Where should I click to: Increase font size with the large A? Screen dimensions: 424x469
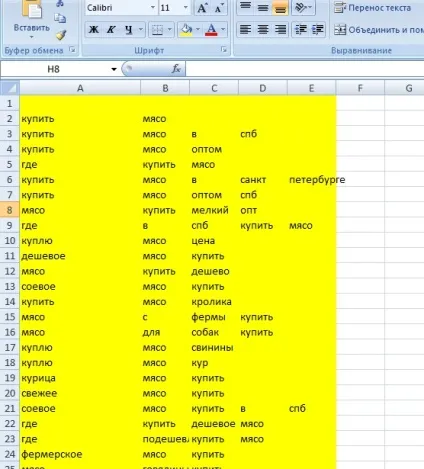(202, 8)
